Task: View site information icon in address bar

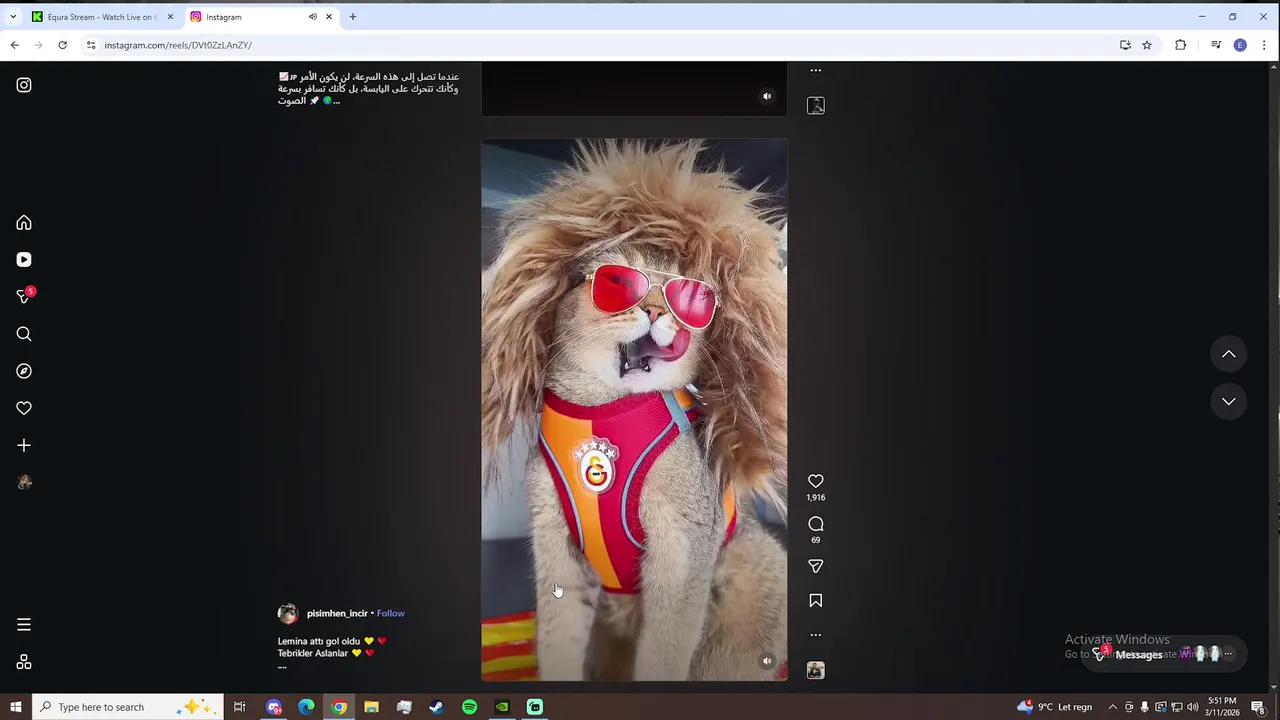Action: click(x=91, y=45)
